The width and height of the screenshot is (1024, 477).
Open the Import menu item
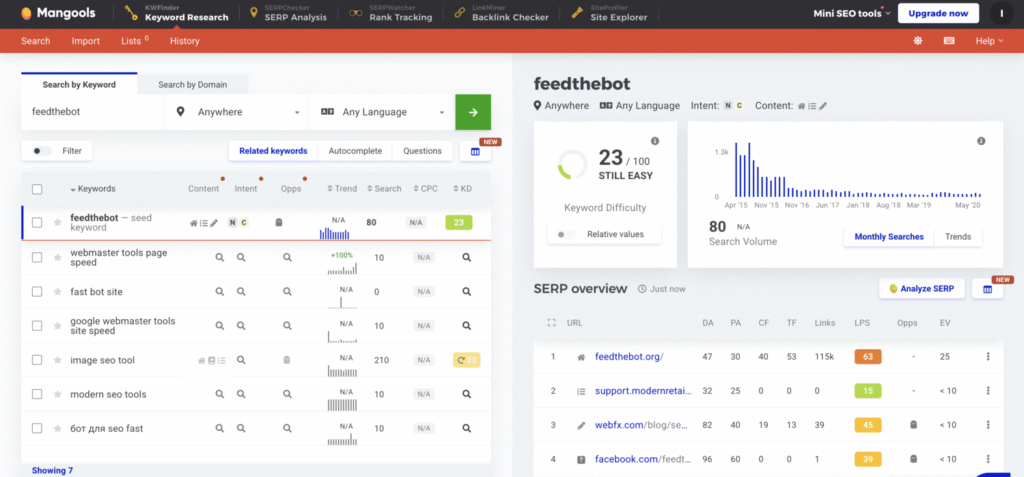86,41
